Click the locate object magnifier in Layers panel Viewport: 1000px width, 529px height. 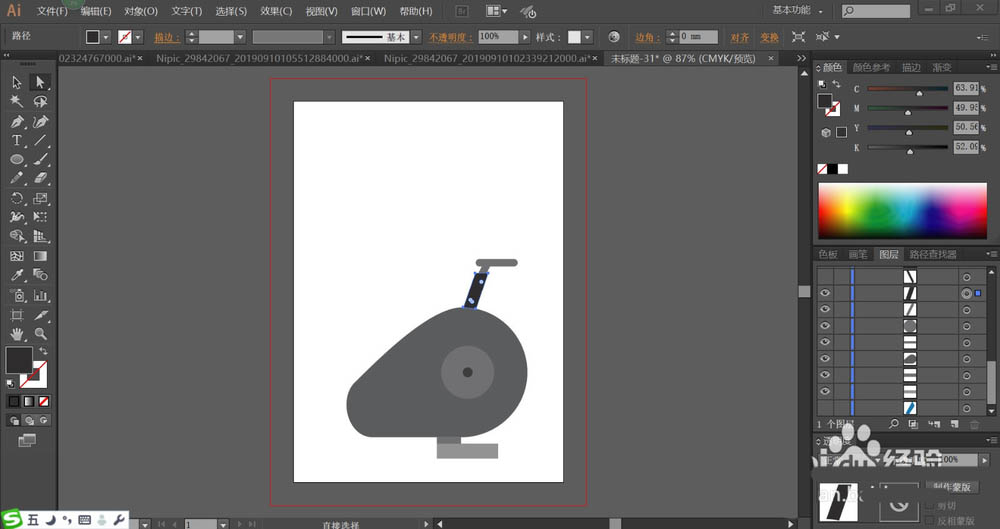[x=894, y=424]
